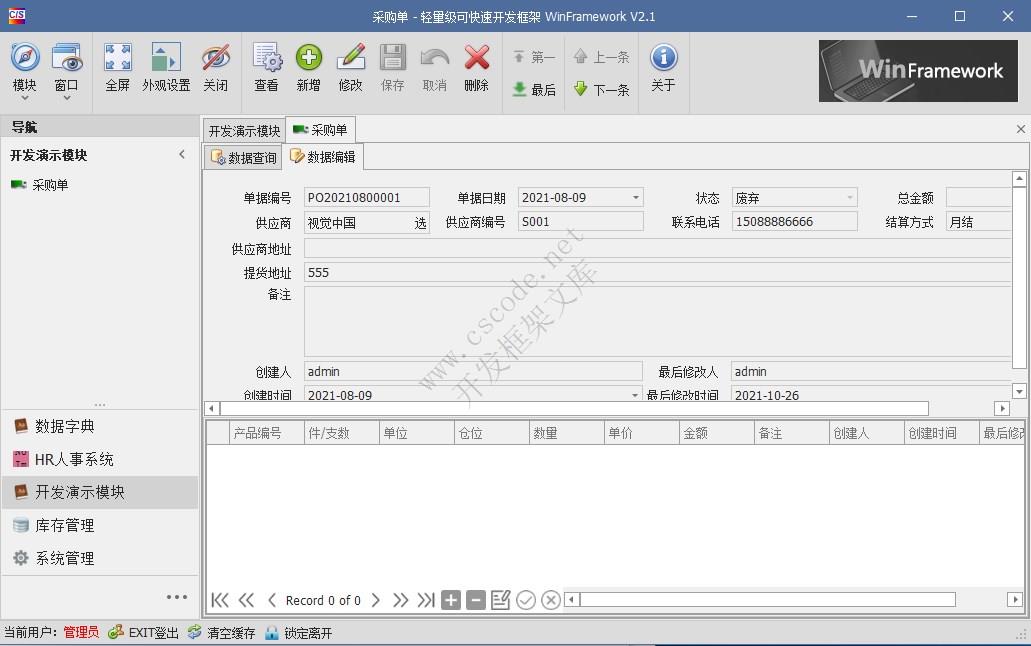This screenshot has width=1031, height=646.
Task: 打开外观设置
Action: (165, 68)
